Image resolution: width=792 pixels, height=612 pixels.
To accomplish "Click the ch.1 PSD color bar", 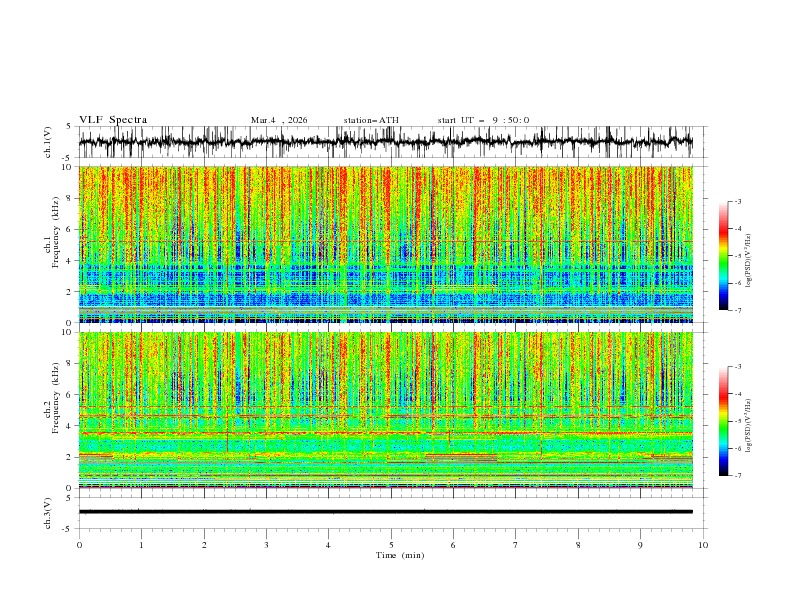I will pyautogui.click(x=723, y=256).
